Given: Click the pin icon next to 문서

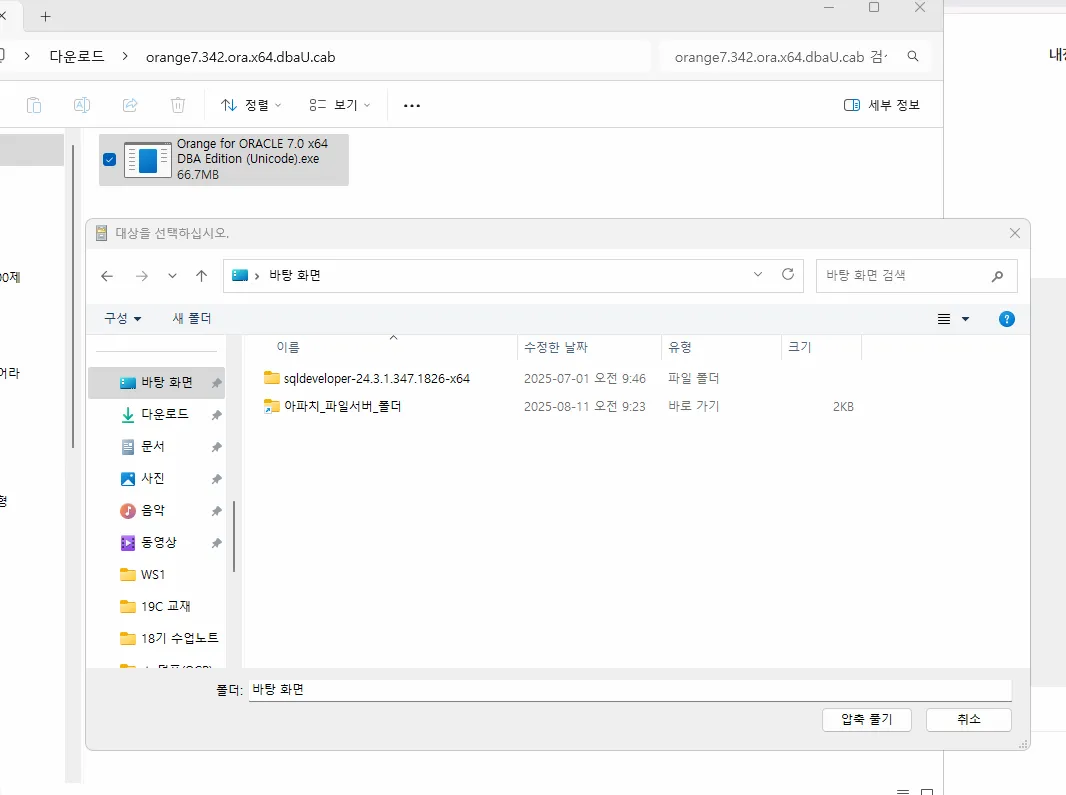Looking at the screenshot, I should [x=216, y=447].
